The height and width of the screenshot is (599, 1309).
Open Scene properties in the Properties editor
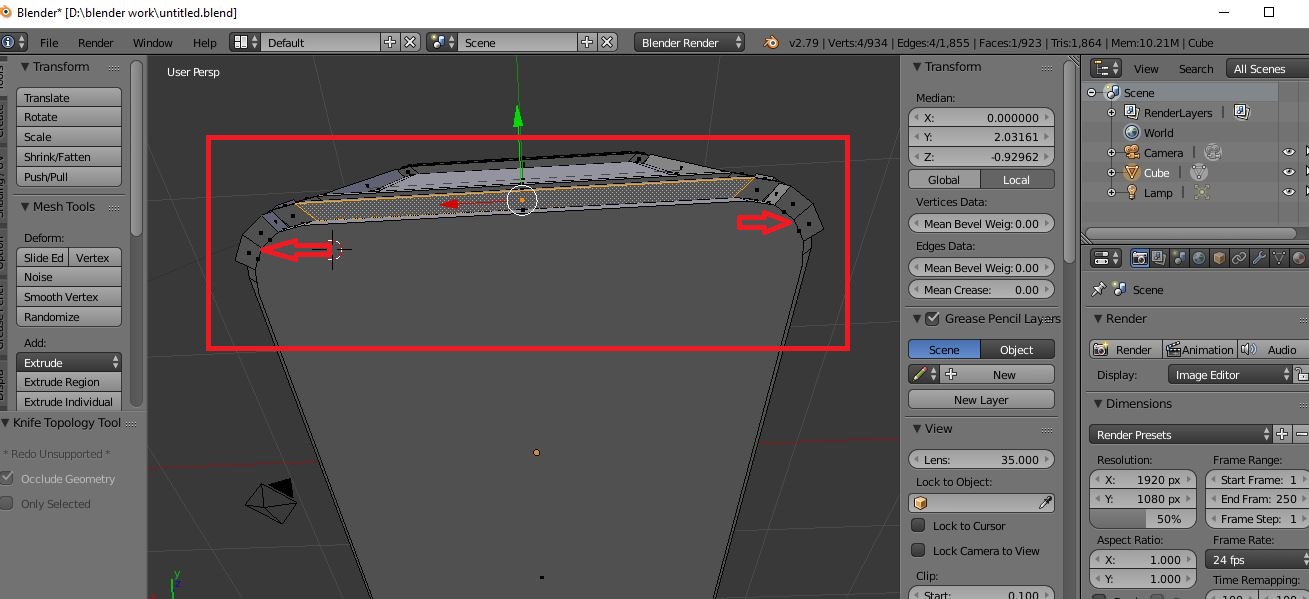pos(1177,257)
